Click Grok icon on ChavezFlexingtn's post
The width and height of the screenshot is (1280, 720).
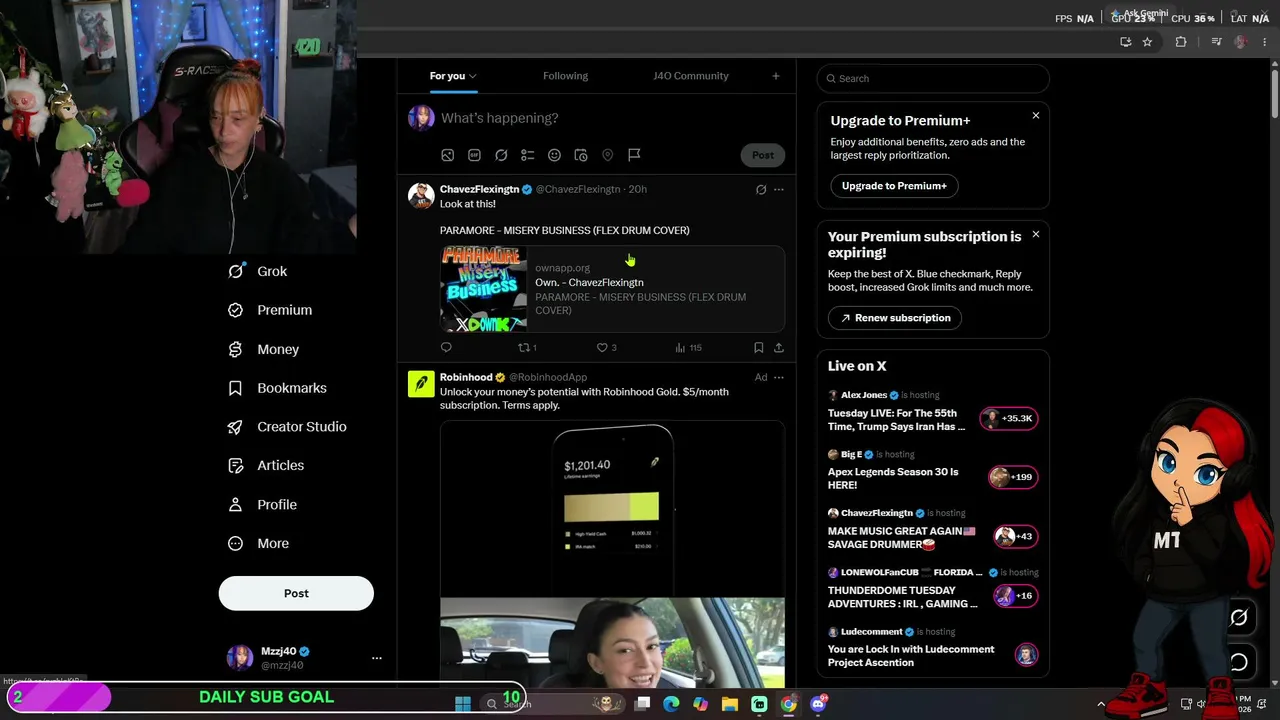pos(761,190)
